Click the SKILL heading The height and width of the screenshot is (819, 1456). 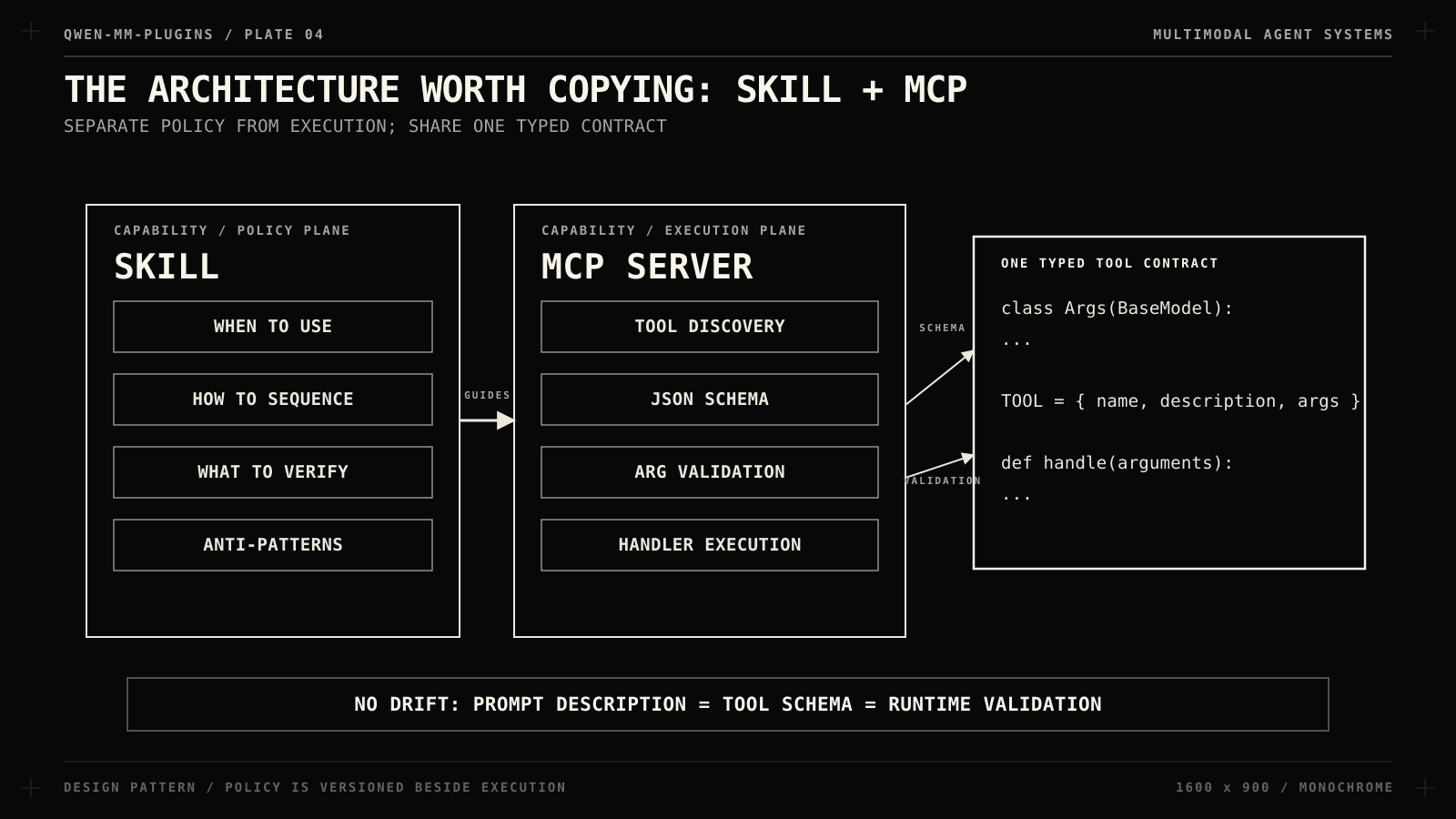click(x=167, y=267)
